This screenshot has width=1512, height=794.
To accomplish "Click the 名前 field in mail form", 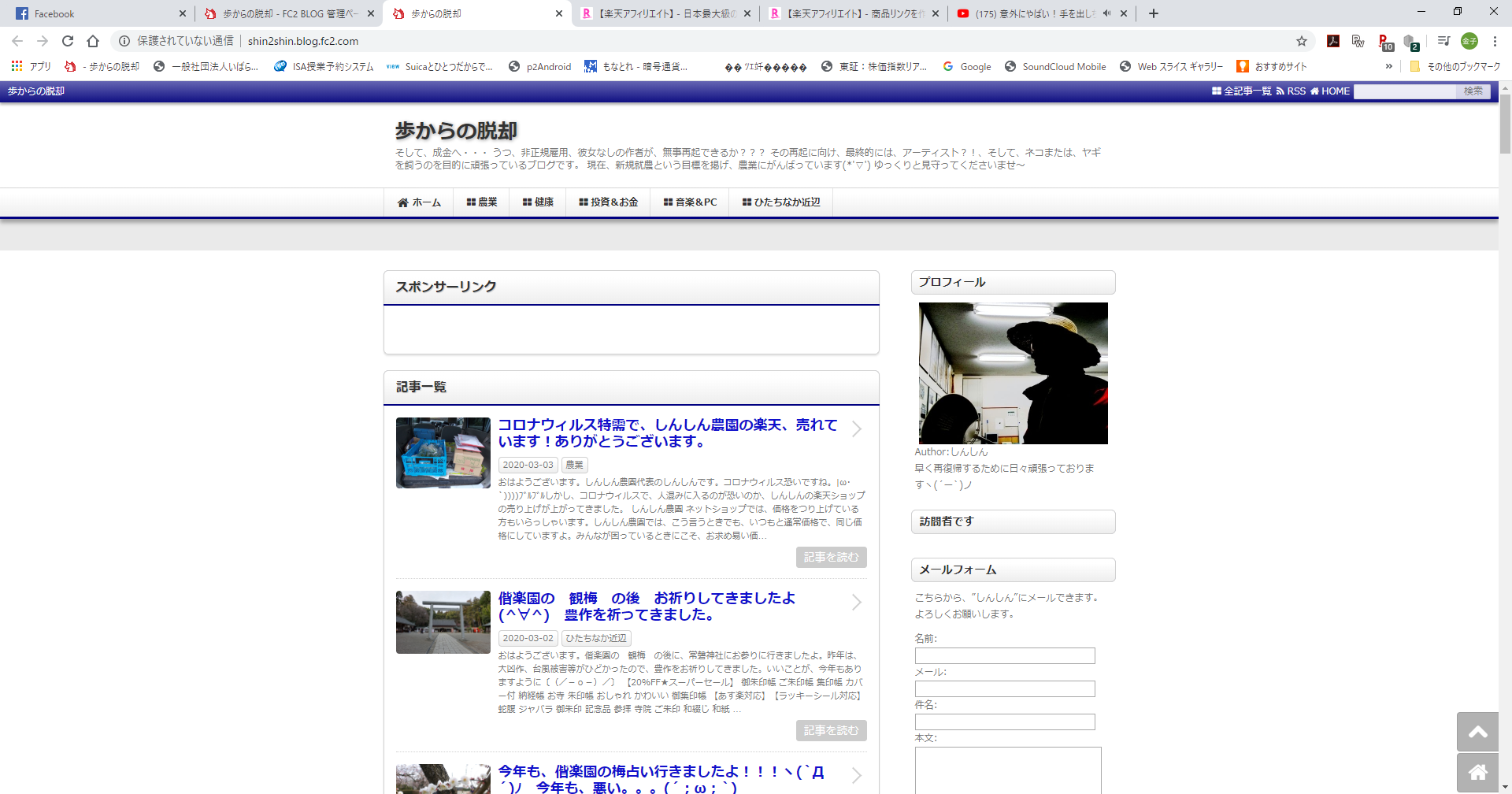I will pos(1004,655).
